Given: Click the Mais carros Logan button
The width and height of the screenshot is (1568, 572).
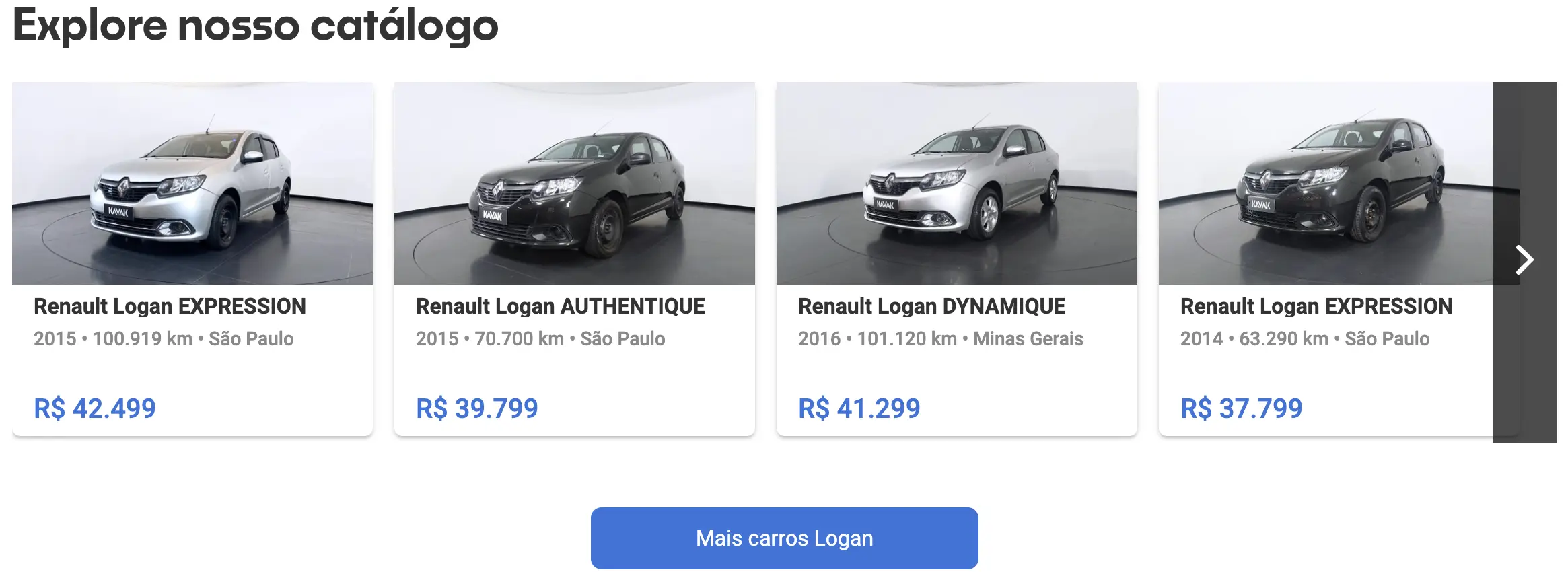Looking at the screenshot, I should coord(785,538).
